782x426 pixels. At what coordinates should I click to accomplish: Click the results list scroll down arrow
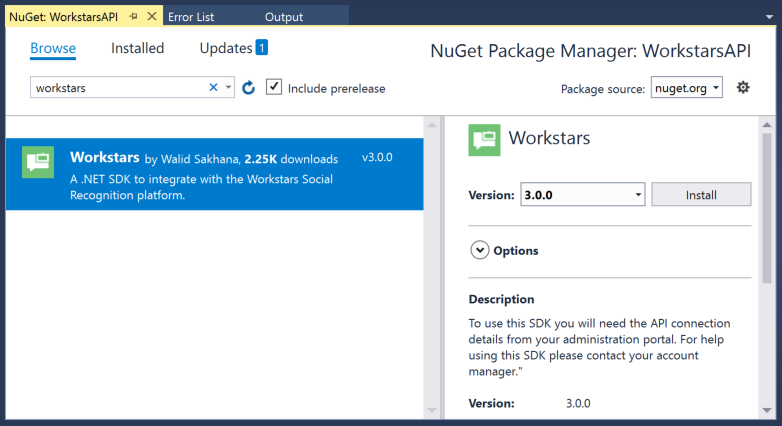(x=432, y=411)
